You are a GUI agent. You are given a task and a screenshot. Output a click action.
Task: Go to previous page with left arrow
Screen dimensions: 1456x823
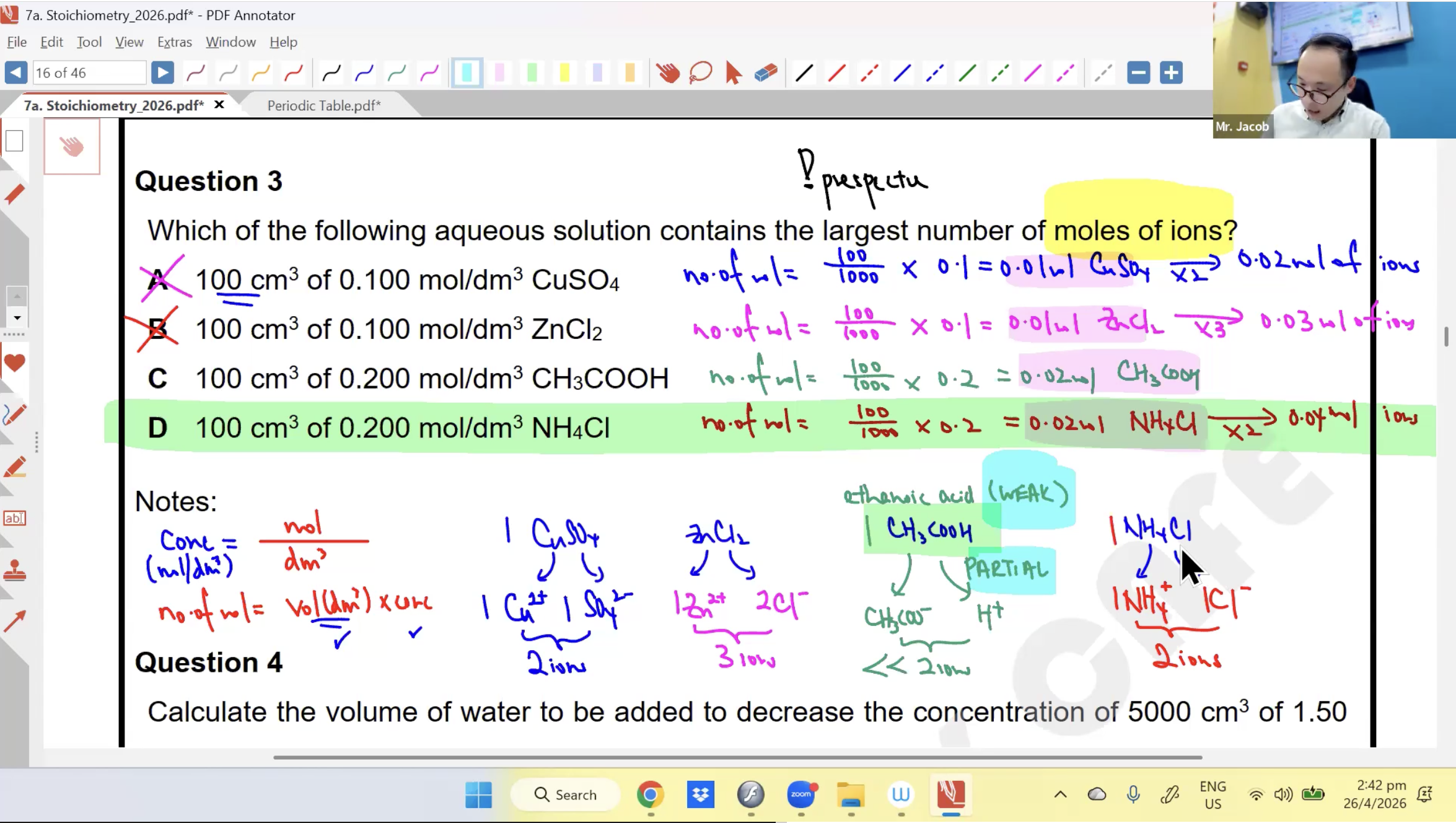[15, 73]
